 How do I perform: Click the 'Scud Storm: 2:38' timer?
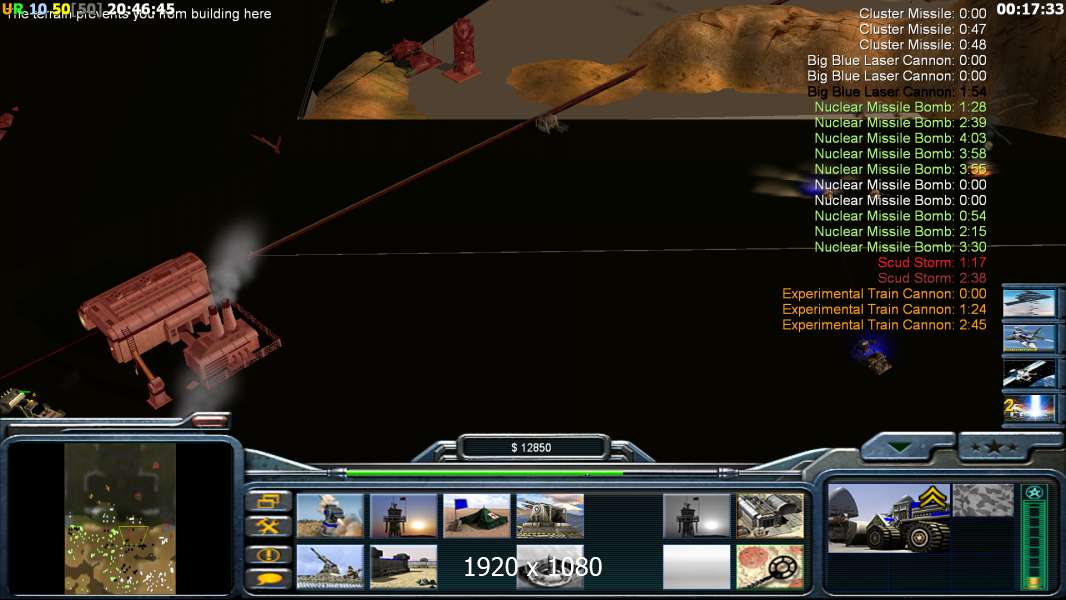point(932,279)
